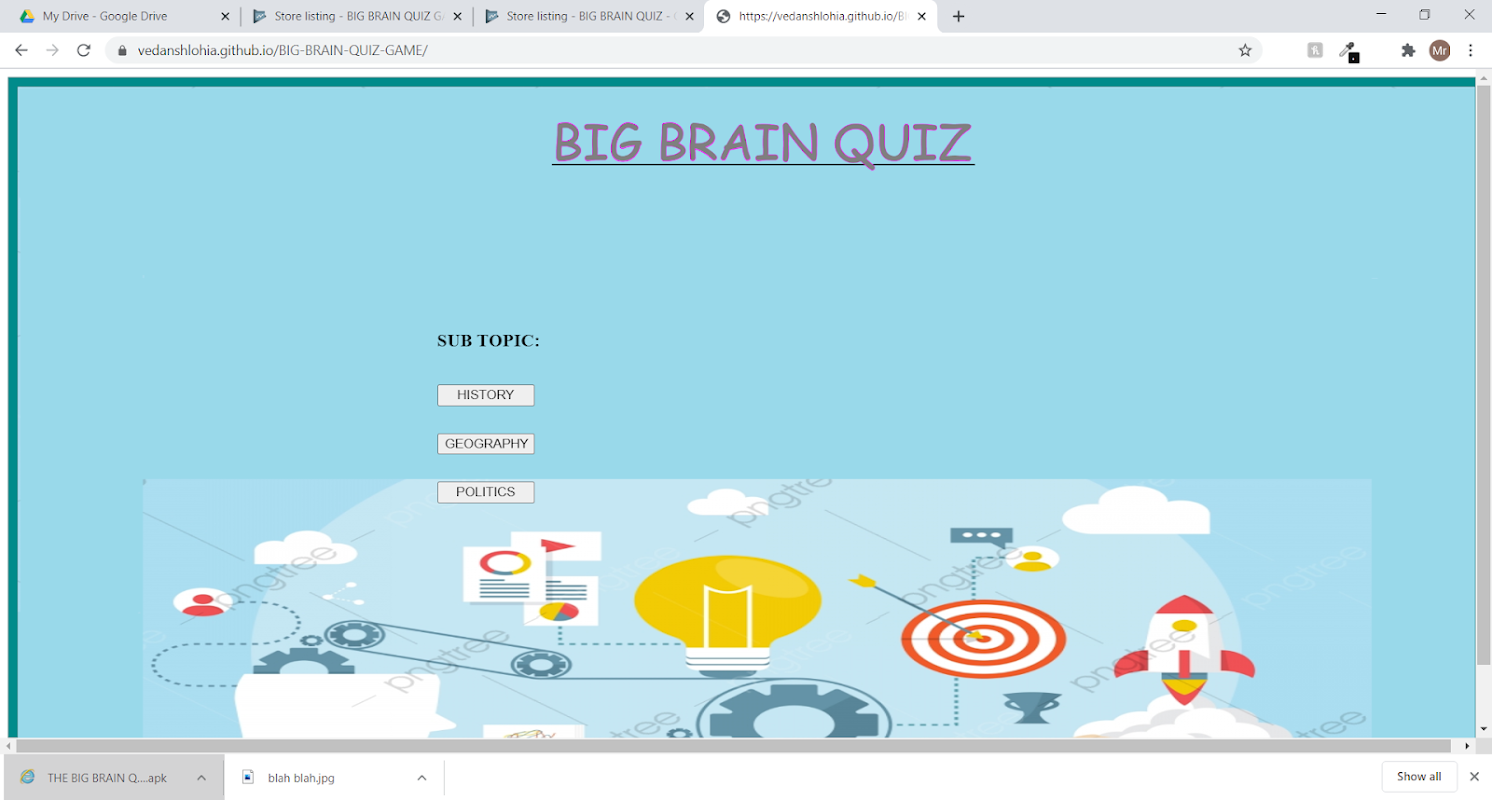
Task: Click the horizontal scrollbar left arrow
Action: coord(9,745)
